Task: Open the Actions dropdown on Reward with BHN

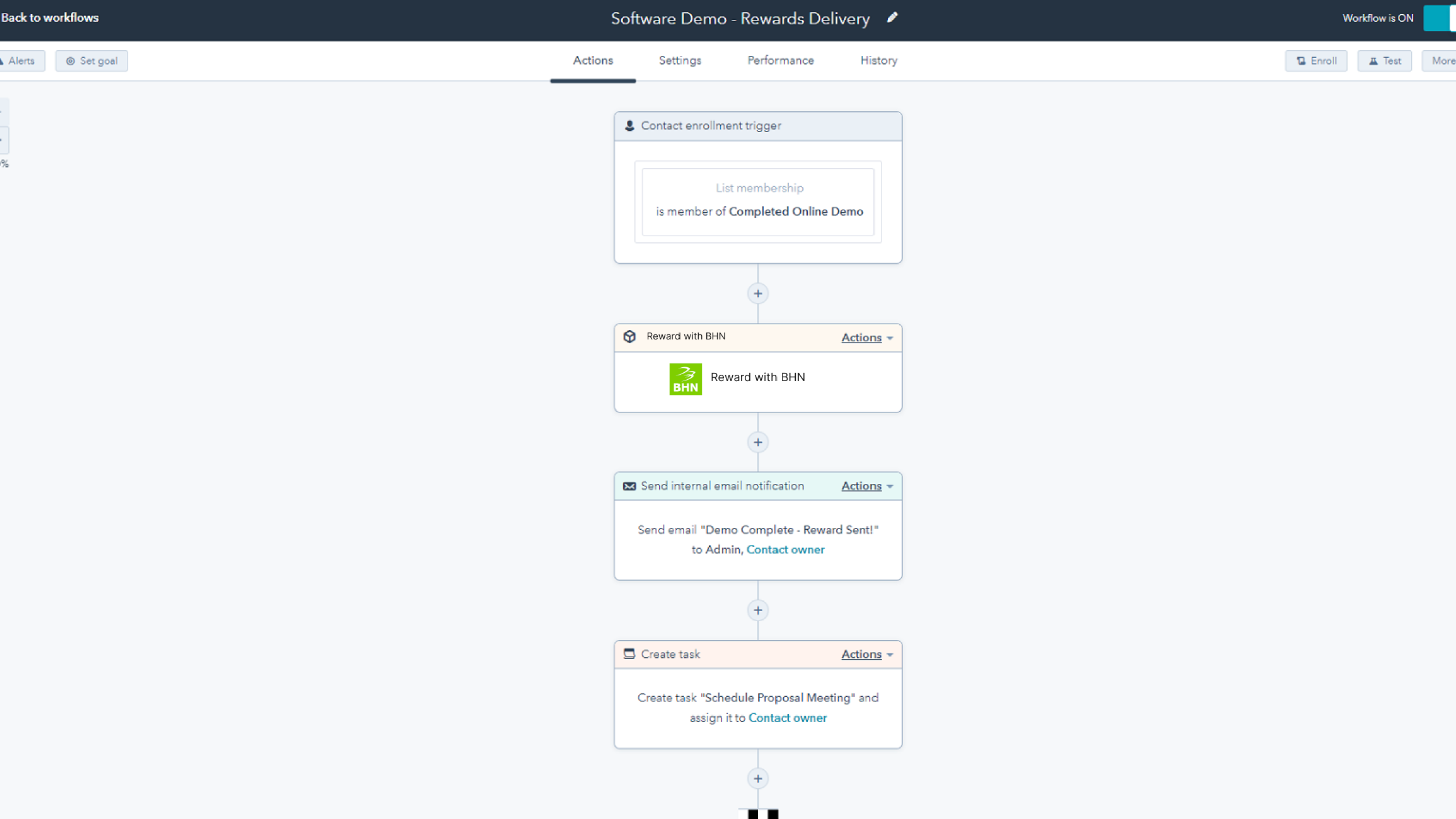Action: 866,338
